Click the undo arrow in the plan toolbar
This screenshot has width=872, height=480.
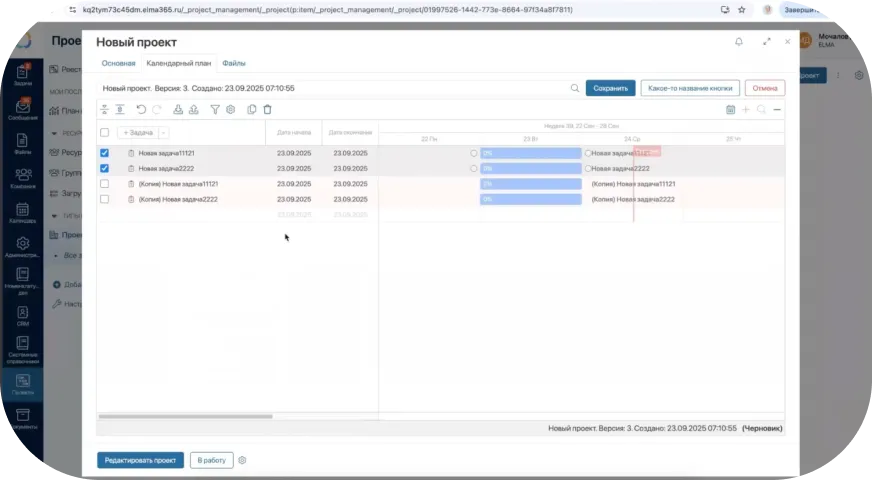pos(141,110)
